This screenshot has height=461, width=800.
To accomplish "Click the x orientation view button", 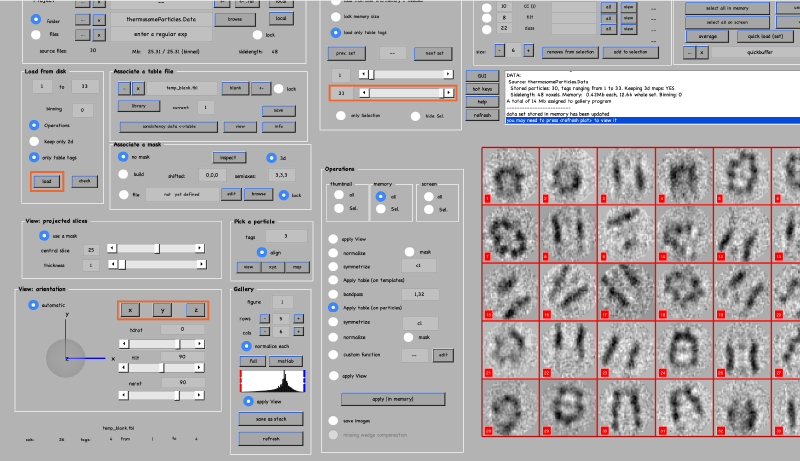I will click(131, 310).
